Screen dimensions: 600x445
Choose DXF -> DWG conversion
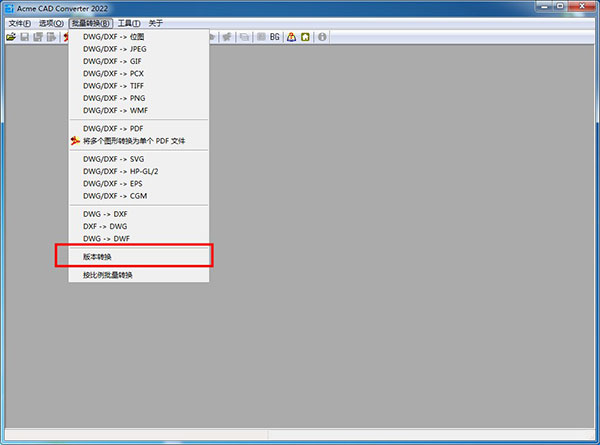(x=139, y=226)
